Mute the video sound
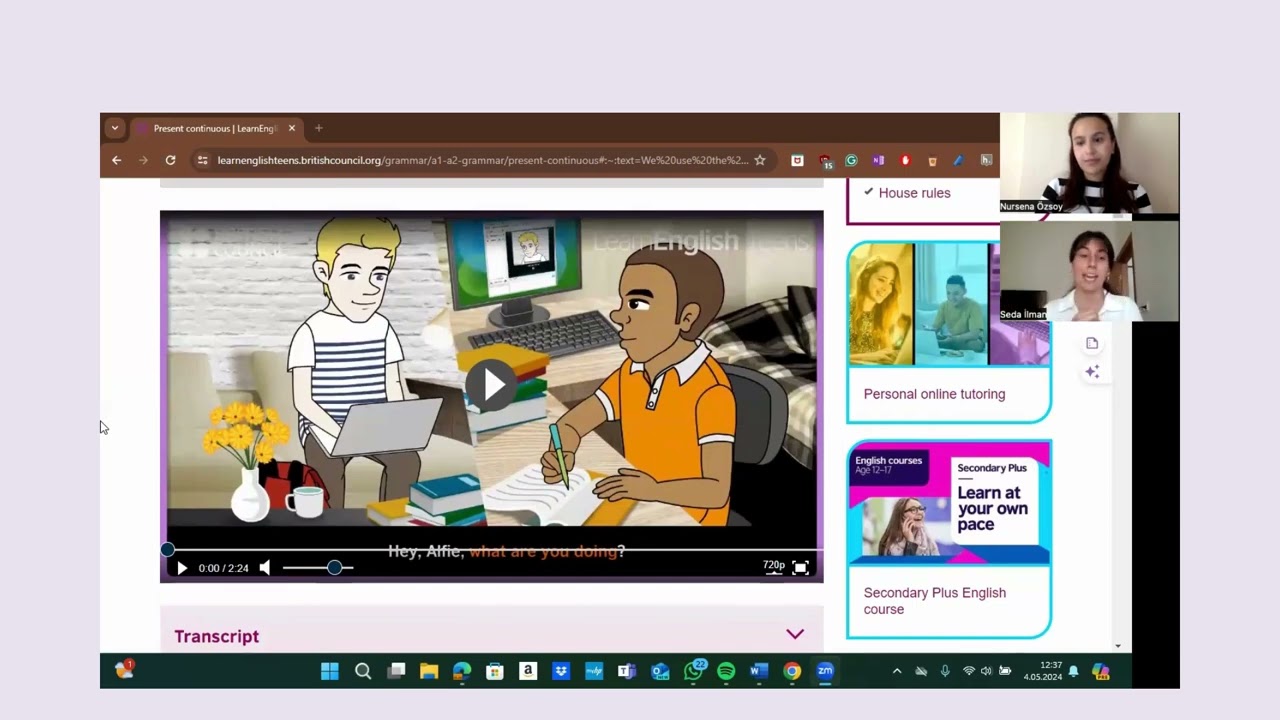 264,568
